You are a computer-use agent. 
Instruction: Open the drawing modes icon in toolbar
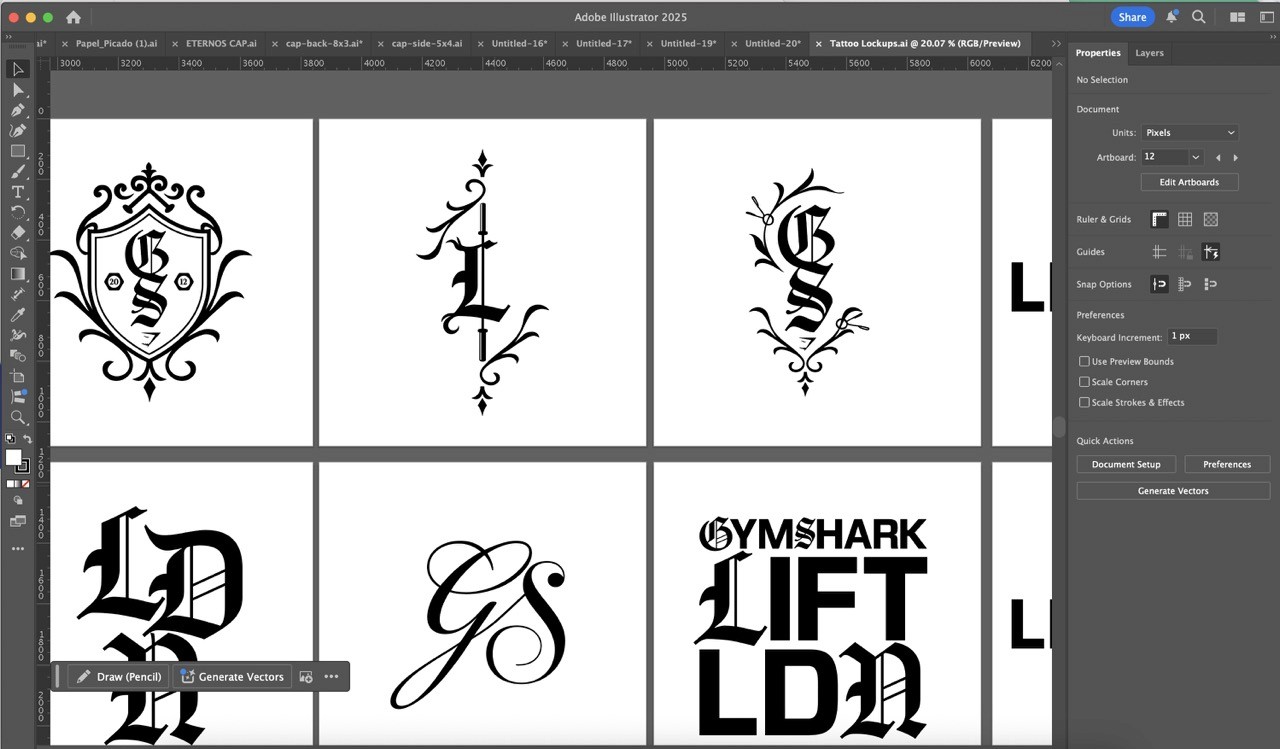click(18, 500)
